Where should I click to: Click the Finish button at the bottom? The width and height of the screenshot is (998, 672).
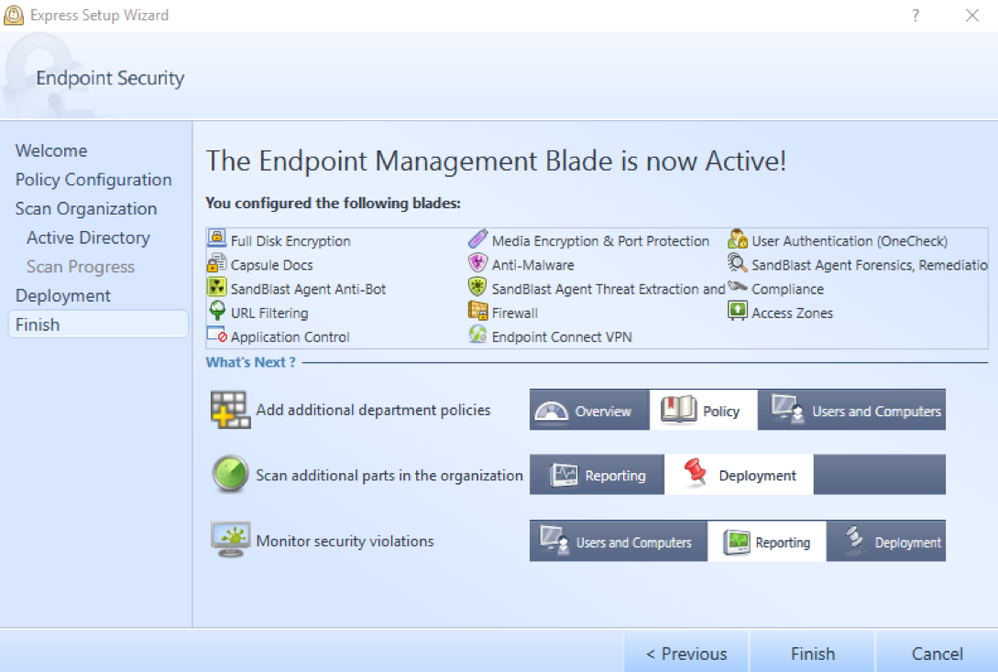pyautogui.click(x=813, y=653)
